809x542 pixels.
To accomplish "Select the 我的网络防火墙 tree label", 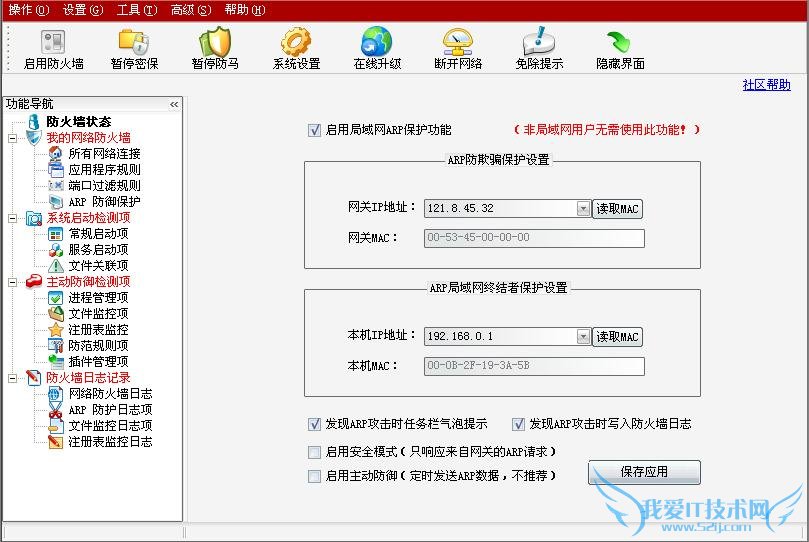I will (x=88, y=138).
